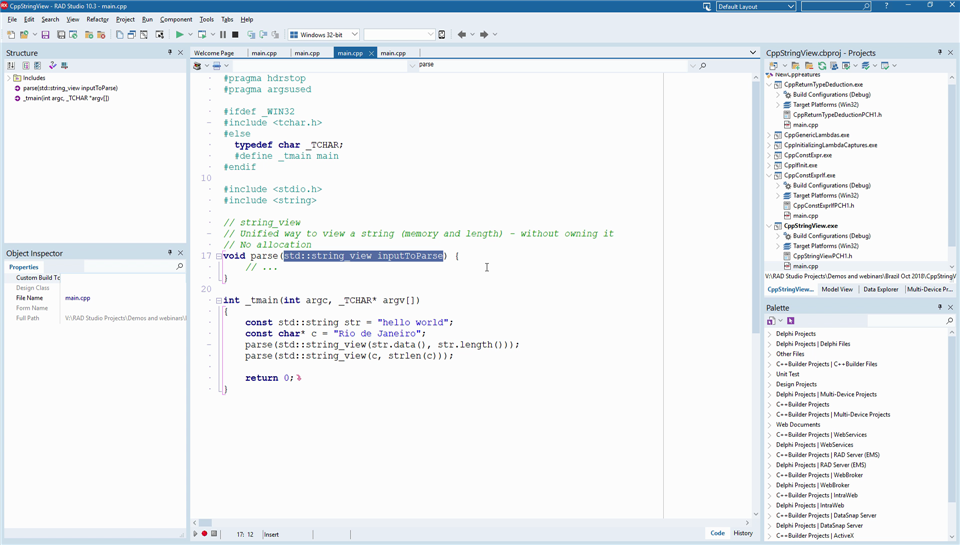Expand the CppConstExpr.exe project node

770,155
